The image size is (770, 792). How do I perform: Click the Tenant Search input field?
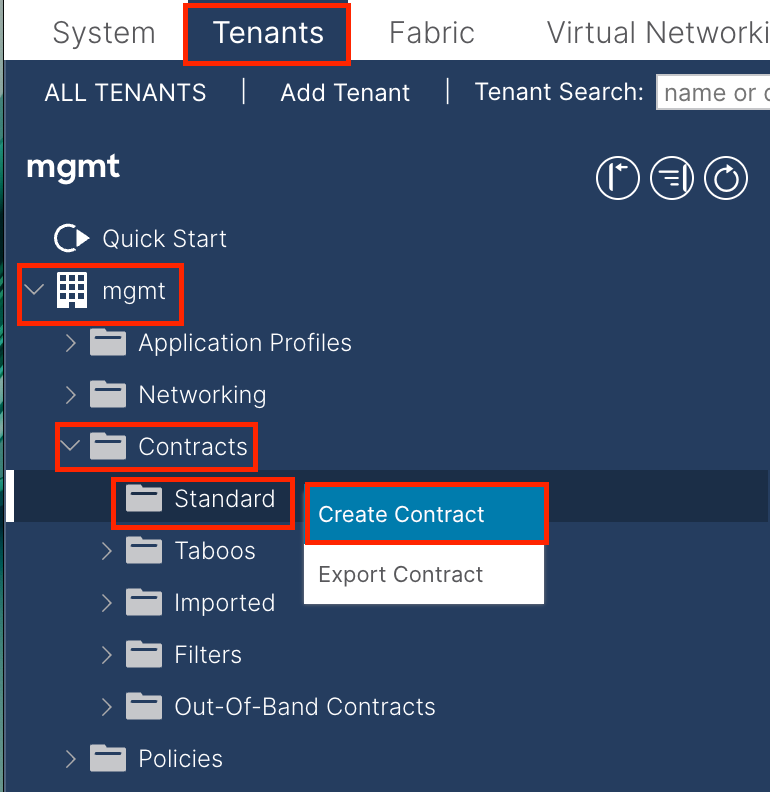pyautogui.click(x=712, y=93)
